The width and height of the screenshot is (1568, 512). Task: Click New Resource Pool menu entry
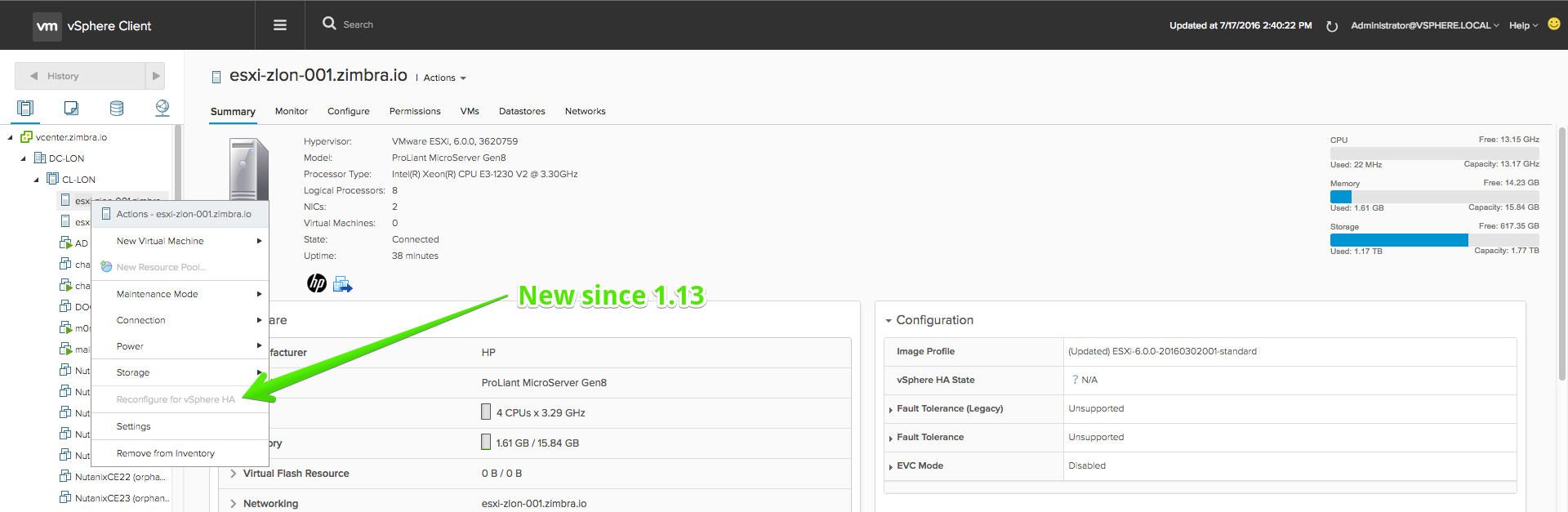click(x=180, y=267)
